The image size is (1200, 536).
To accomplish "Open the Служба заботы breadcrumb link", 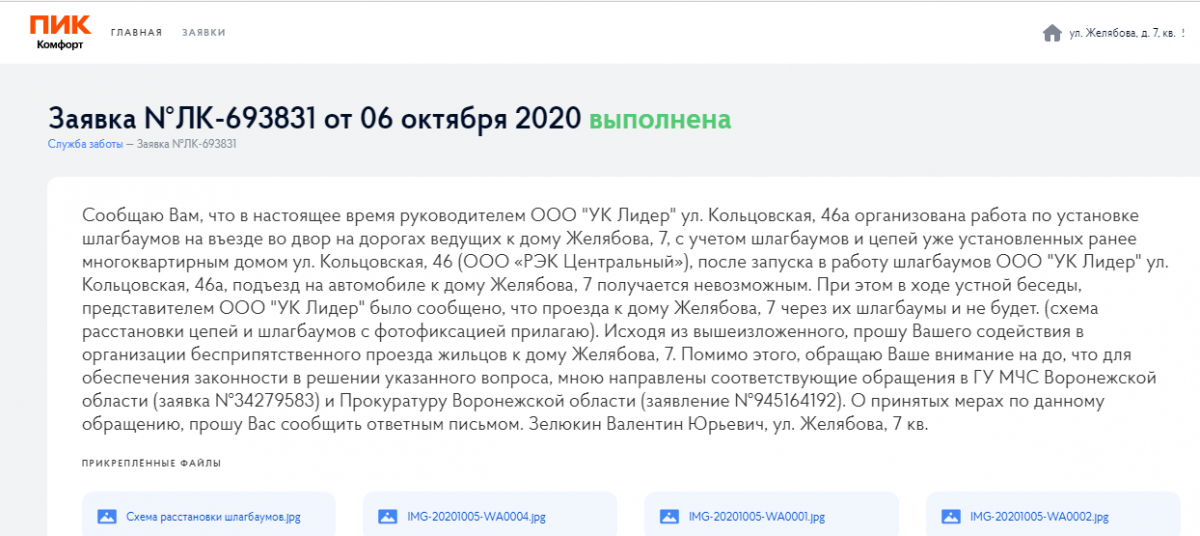I will 85,144.
